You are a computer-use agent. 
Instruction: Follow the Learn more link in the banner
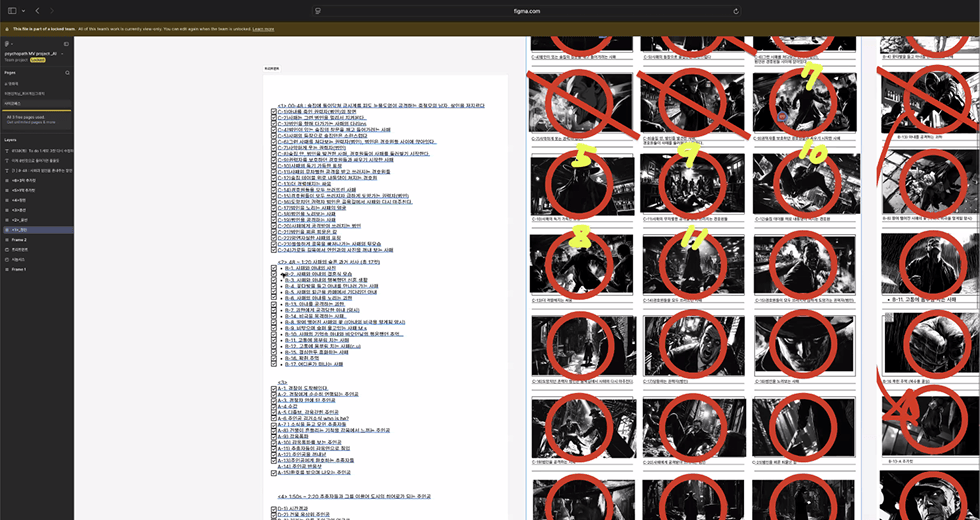pos(263,29)
